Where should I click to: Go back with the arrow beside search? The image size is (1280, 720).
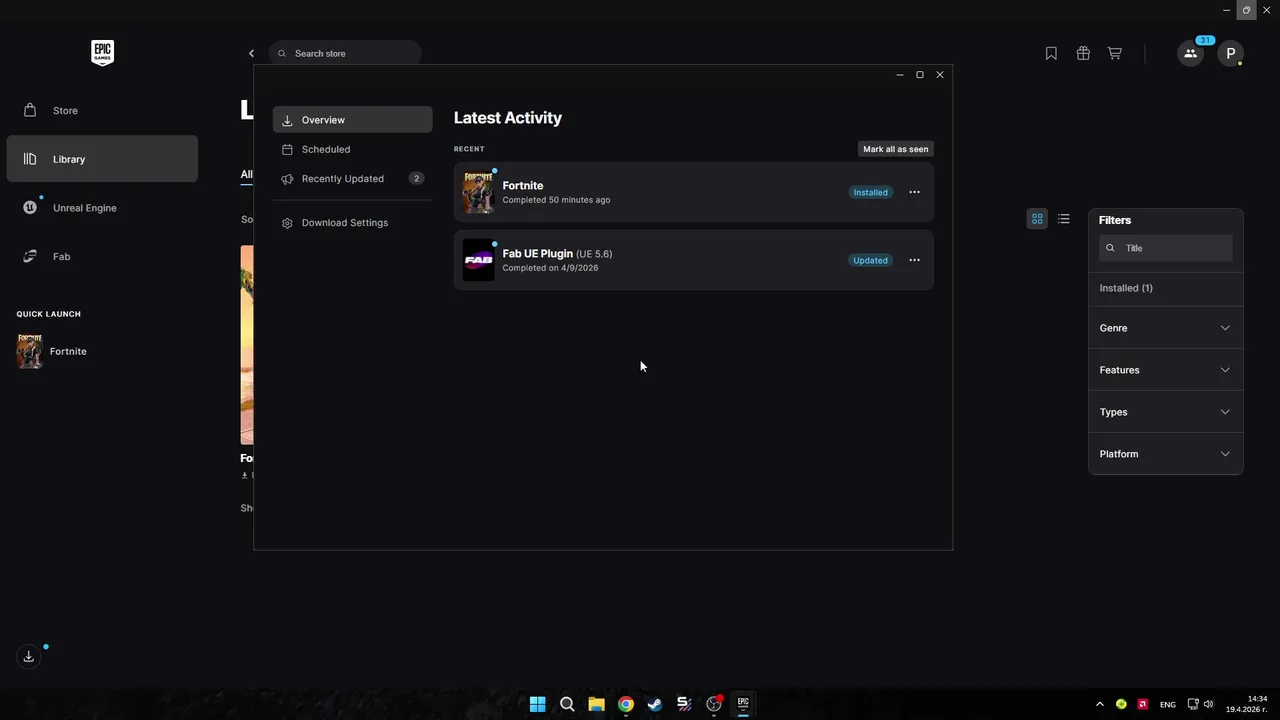(251, 53)
